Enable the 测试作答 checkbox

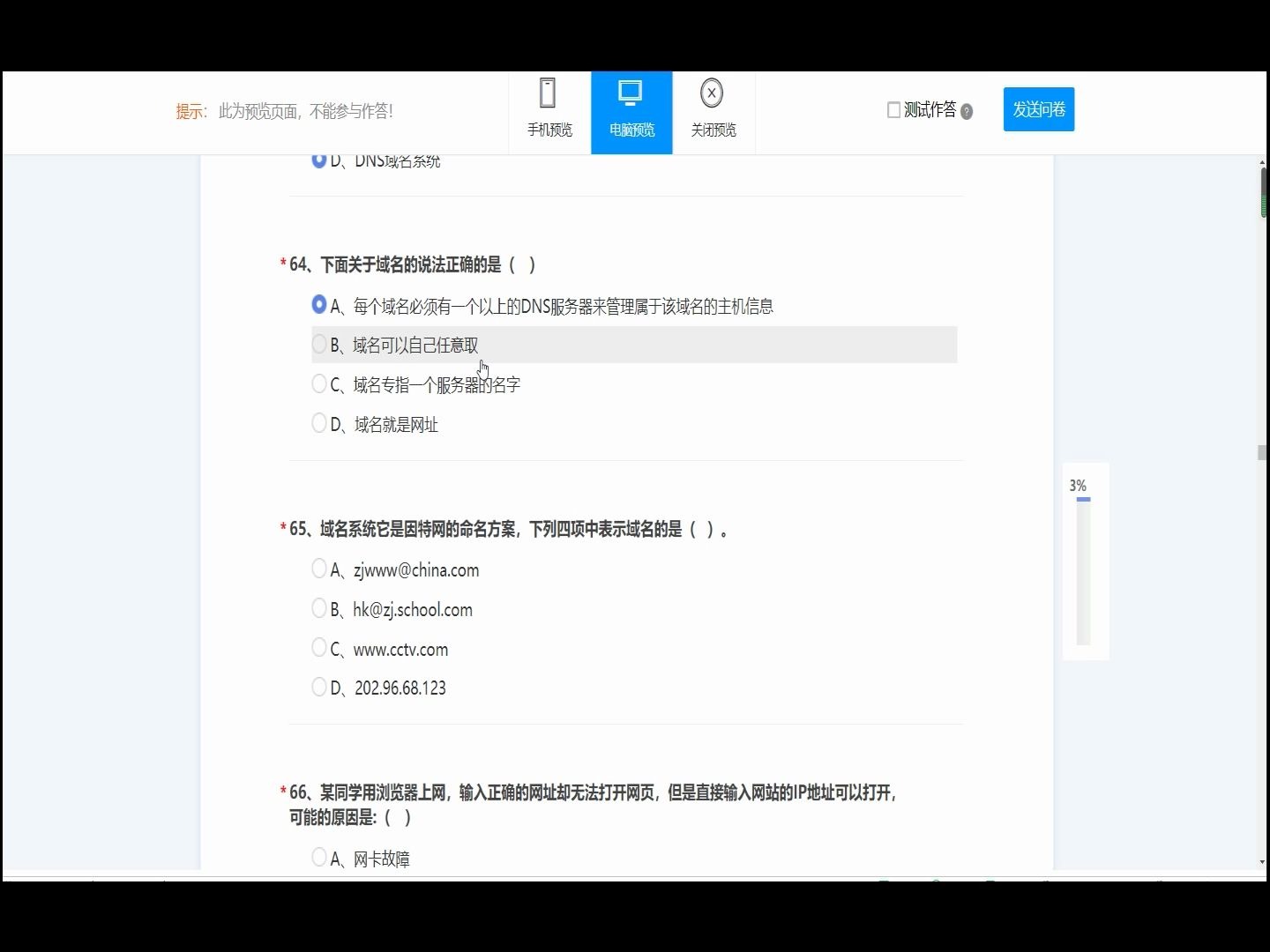tap(893, 110)
